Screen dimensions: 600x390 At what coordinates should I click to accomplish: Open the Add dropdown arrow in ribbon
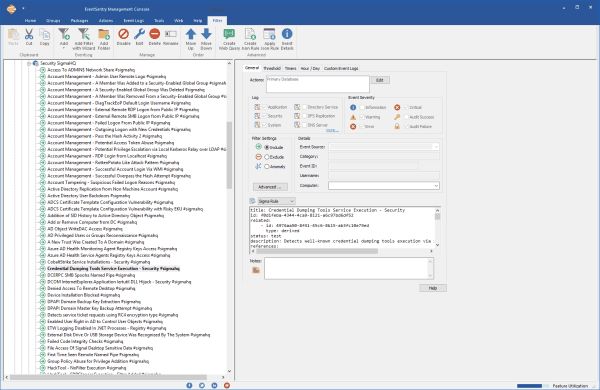tap(64, 49)
